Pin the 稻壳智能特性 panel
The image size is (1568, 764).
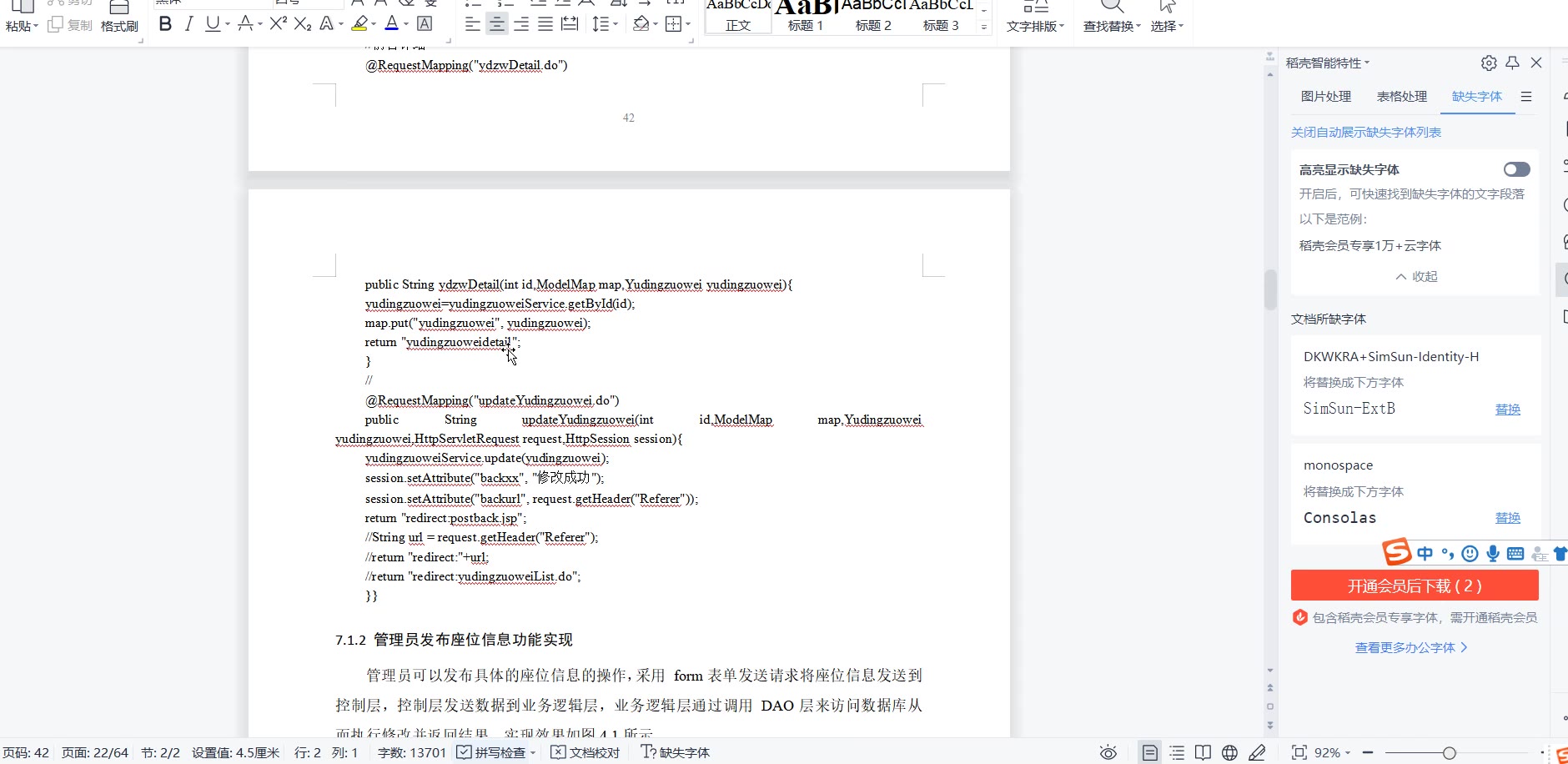coord(1513,63)
